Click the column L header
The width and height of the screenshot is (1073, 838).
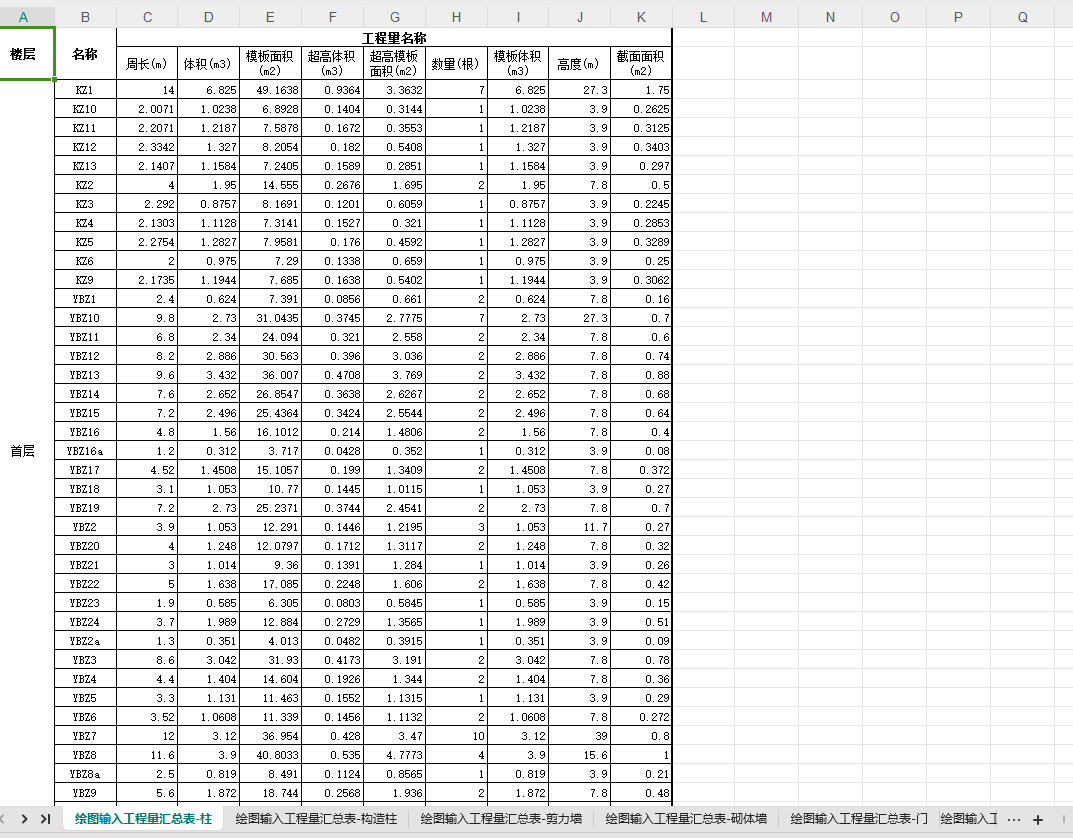coord(703,17)
